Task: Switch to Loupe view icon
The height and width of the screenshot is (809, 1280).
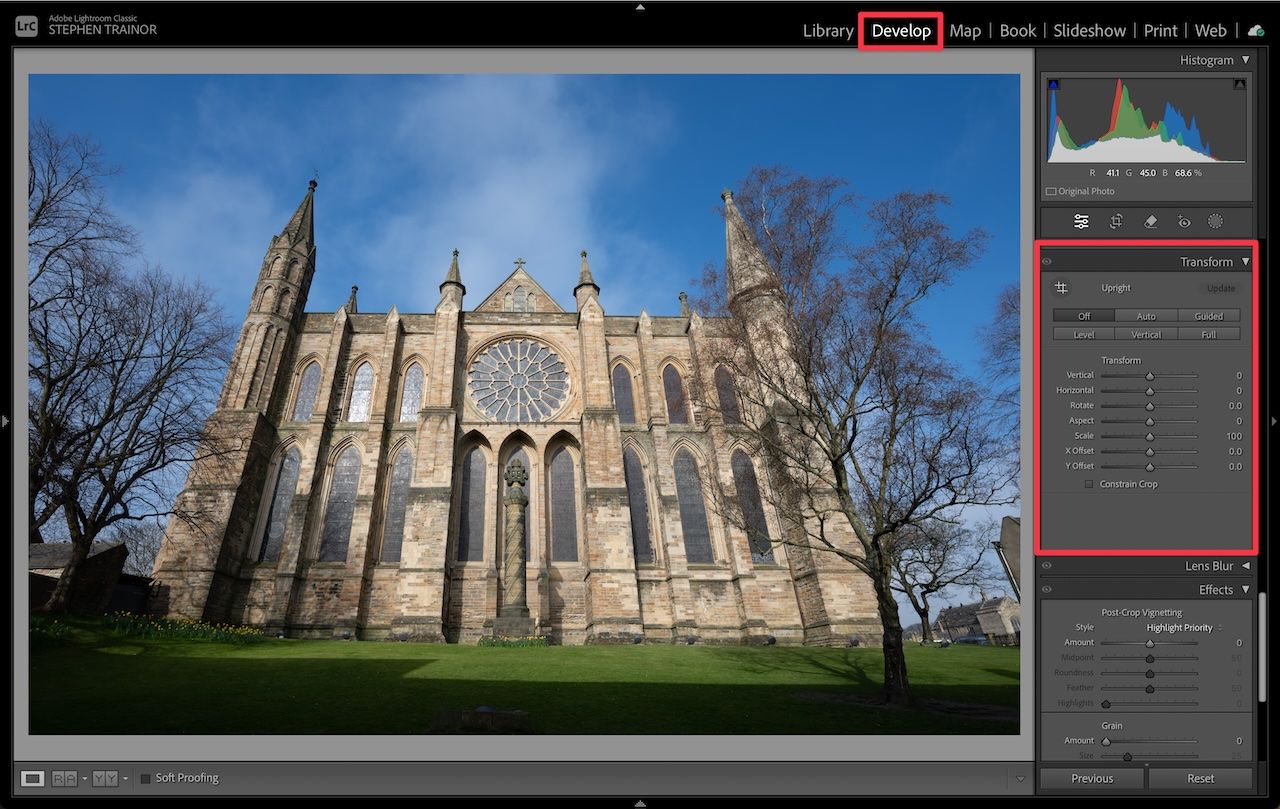Action: click(x=33, y=778)
